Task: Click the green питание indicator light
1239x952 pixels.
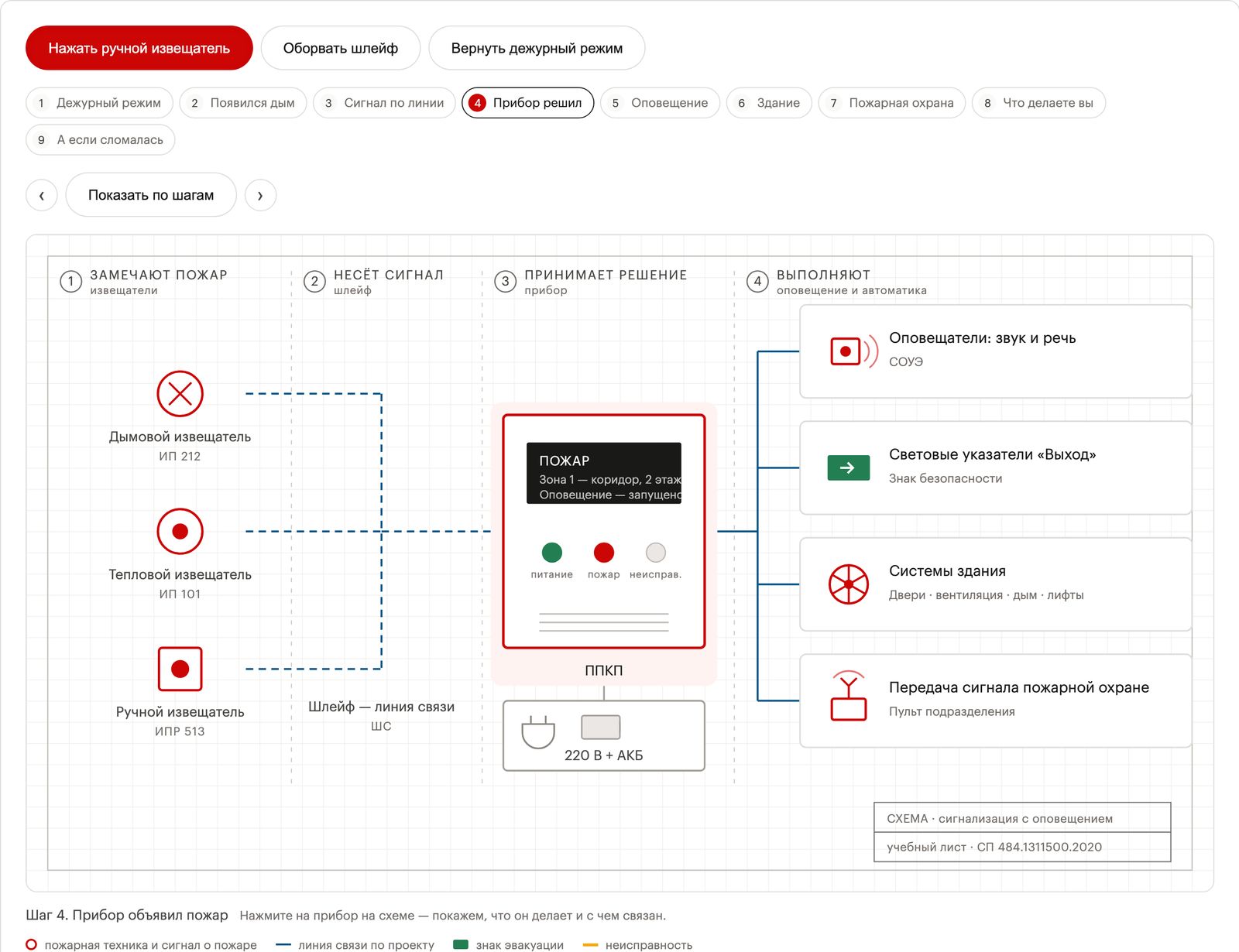Action: [552, 553]
